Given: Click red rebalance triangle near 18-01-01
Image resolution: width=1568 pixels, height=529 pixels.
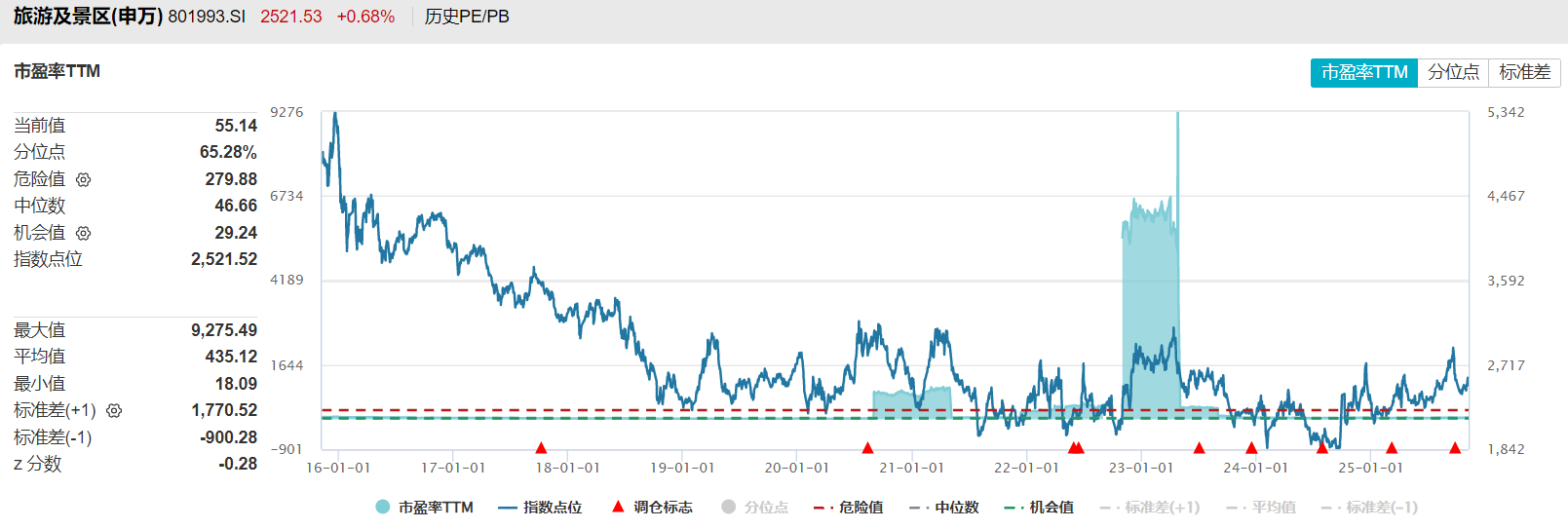Looking at the screenshot, I should (541, 448).
